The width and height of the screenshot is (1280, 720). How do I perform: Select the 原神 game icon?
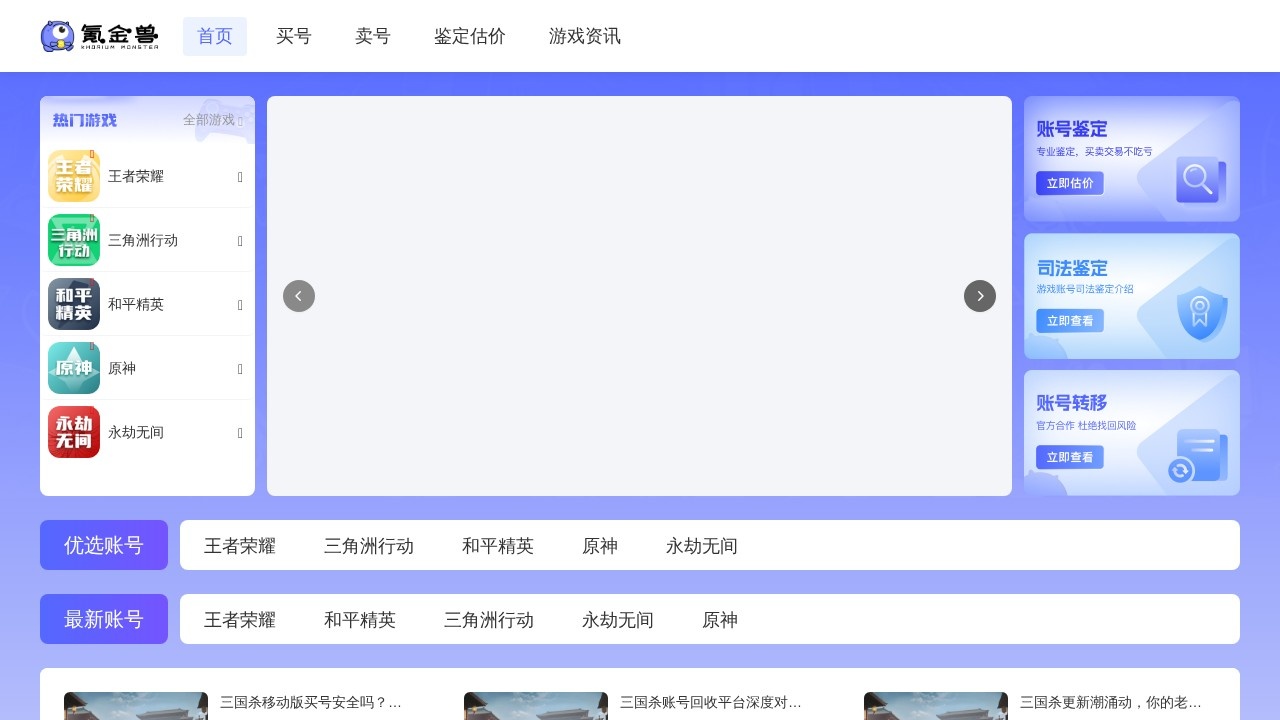pyautogui.click(x=74, y=368)
